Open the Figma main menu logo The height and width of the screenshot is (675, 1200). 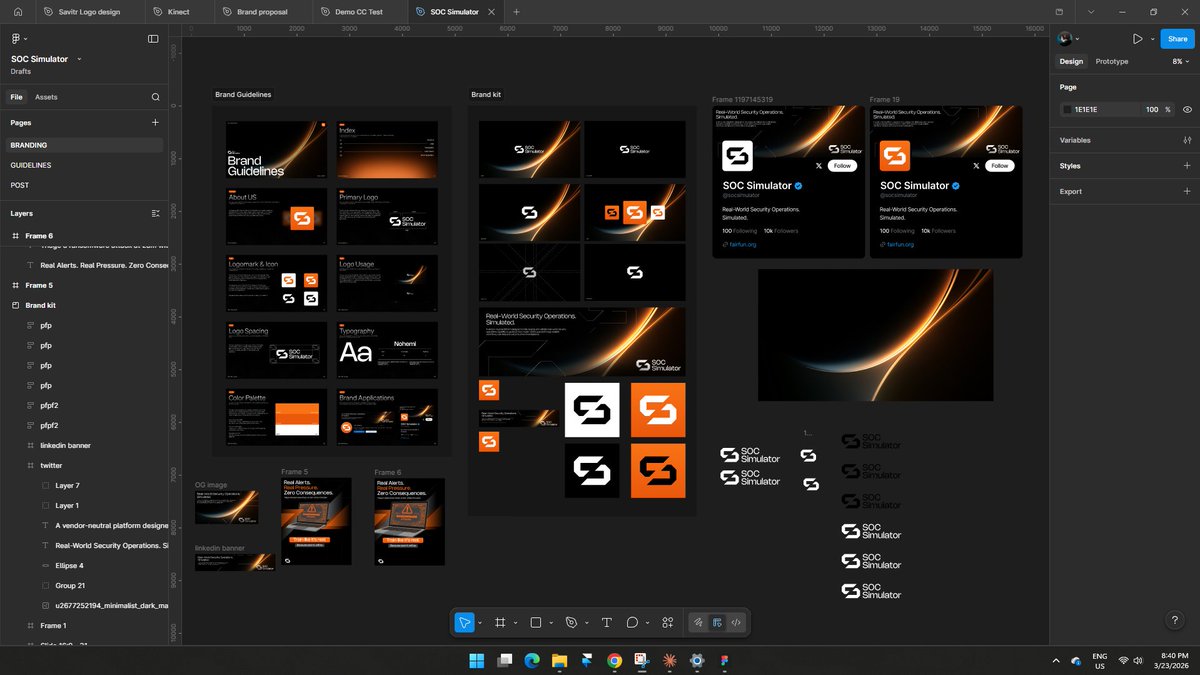(x=16, y=39)
